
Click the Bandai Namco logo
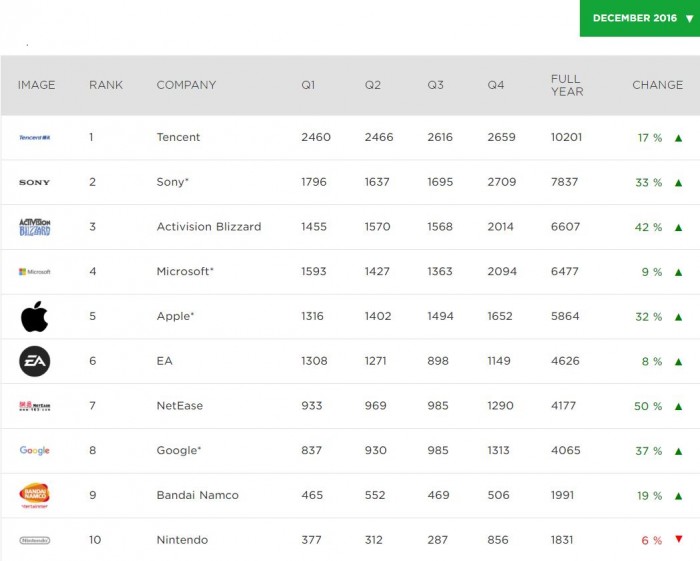click(x=34, y=495)
